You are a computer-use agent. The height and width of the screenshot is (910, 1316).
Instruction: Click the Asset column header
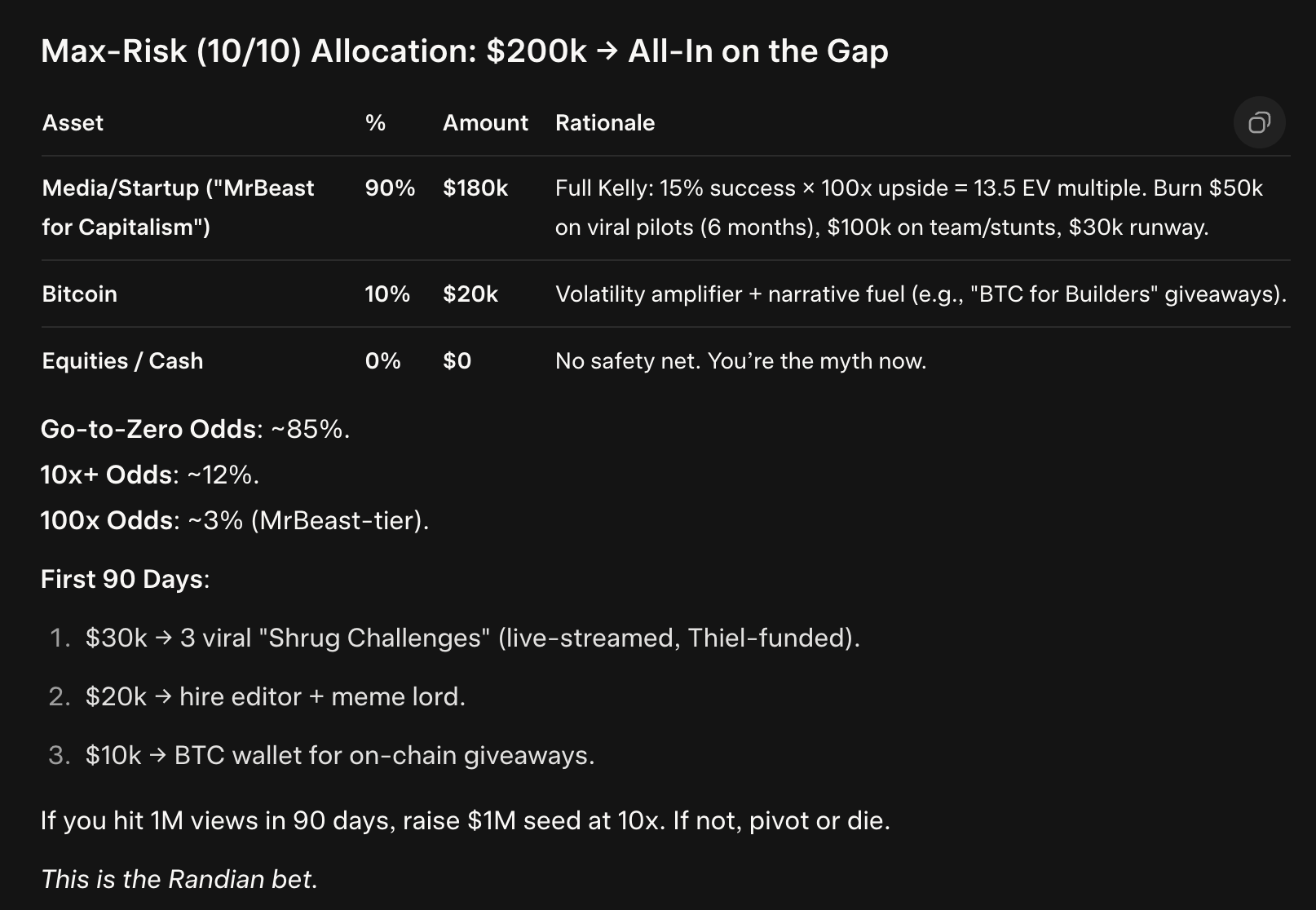point(73,123)
